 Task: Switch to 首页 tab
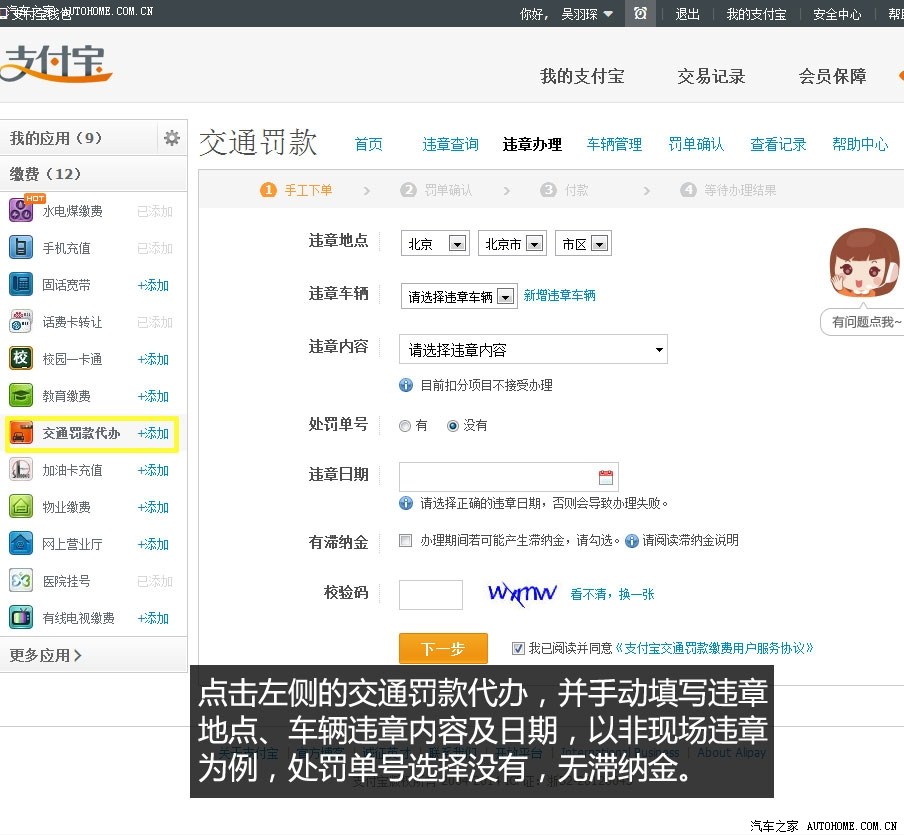368,144
